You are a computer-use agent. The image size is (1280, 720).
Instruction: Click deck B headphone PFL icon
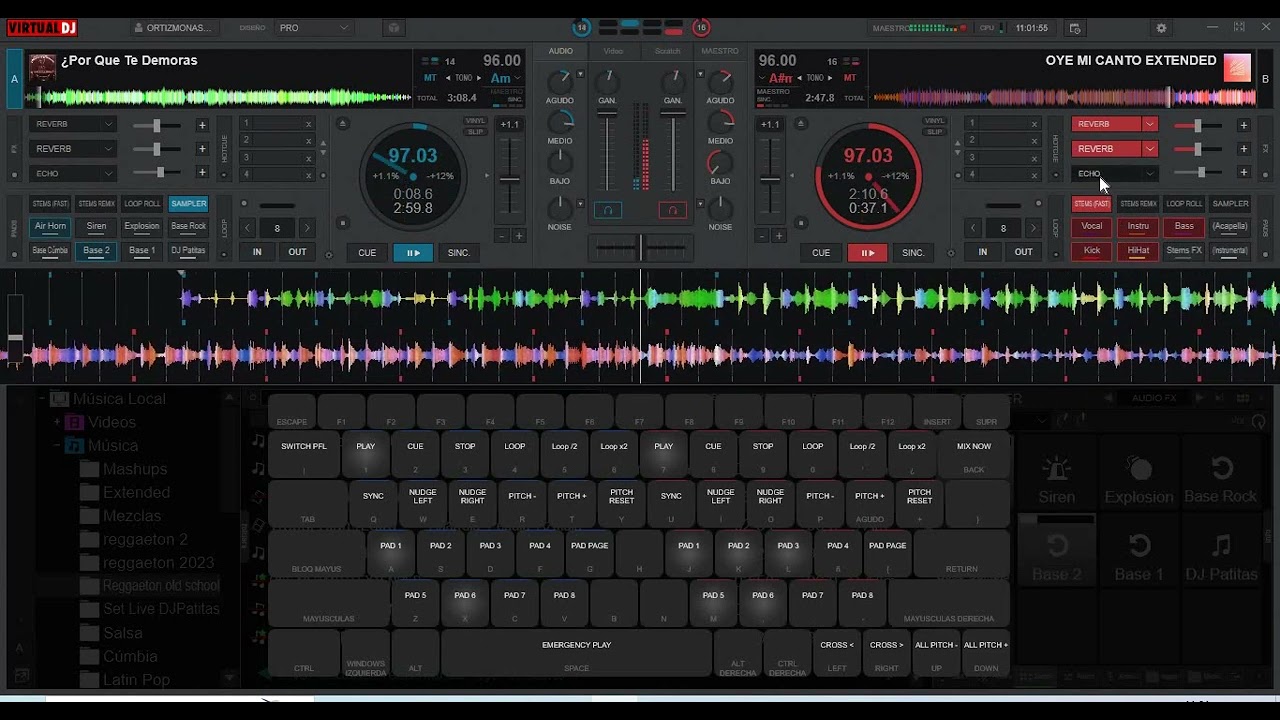[673, 210]
